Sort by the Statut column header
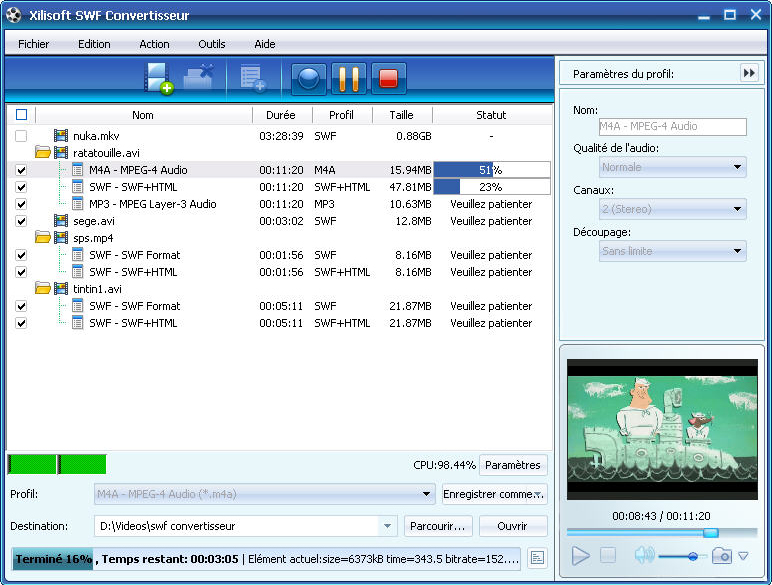 point(491,115)
